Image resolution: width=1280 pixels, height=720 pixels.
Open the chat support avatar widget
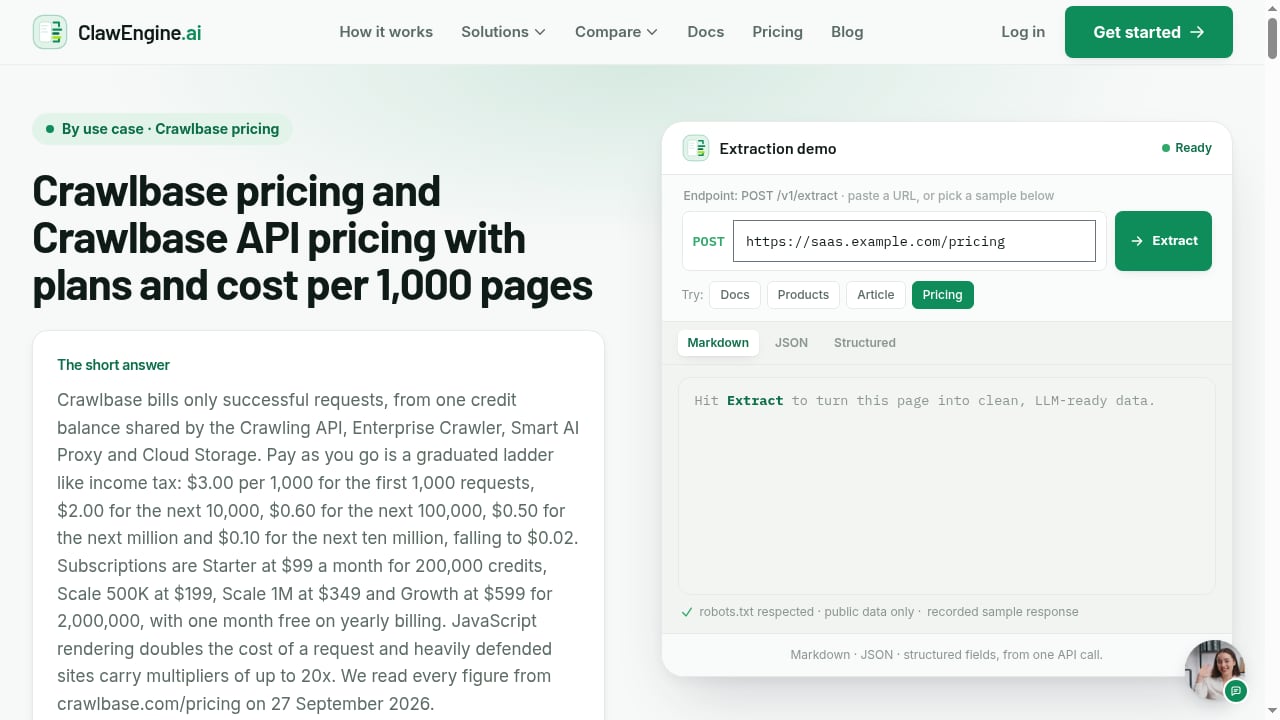(x=1215, y=670)
